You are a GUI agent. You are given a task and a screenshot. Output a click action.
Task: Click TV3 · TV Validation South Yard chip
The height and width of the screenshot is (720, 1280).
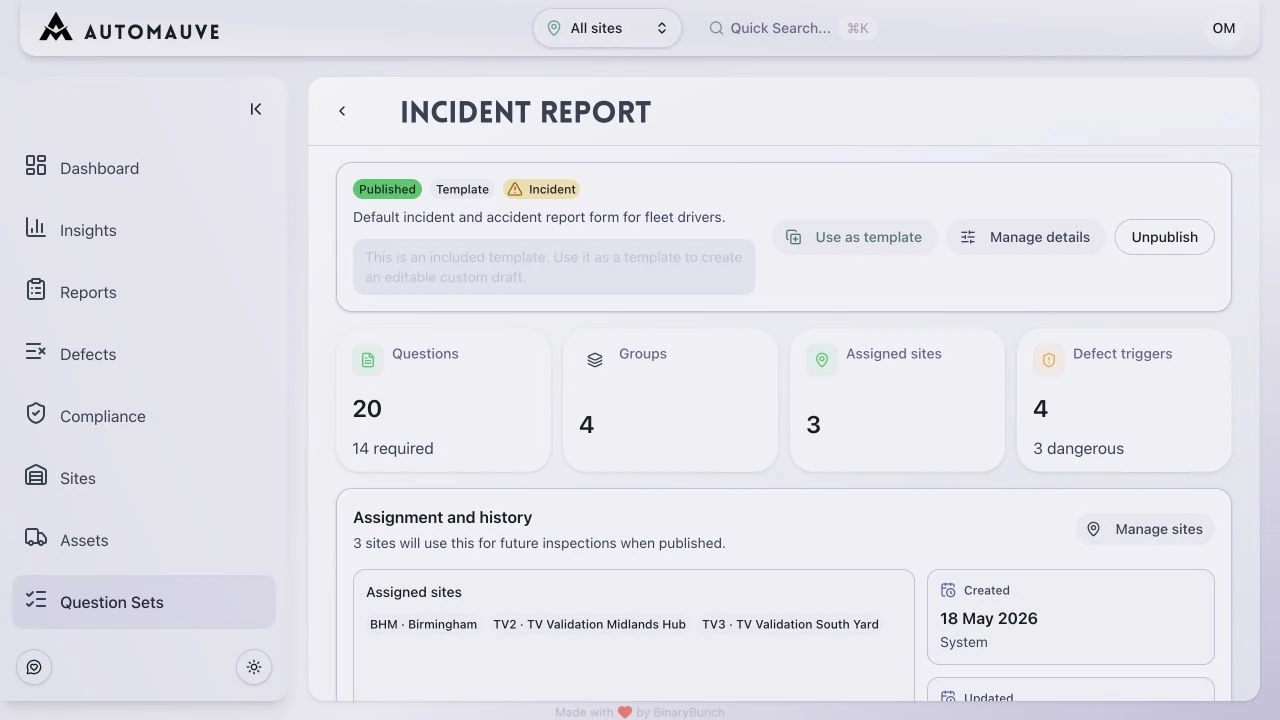pos(790,624)
